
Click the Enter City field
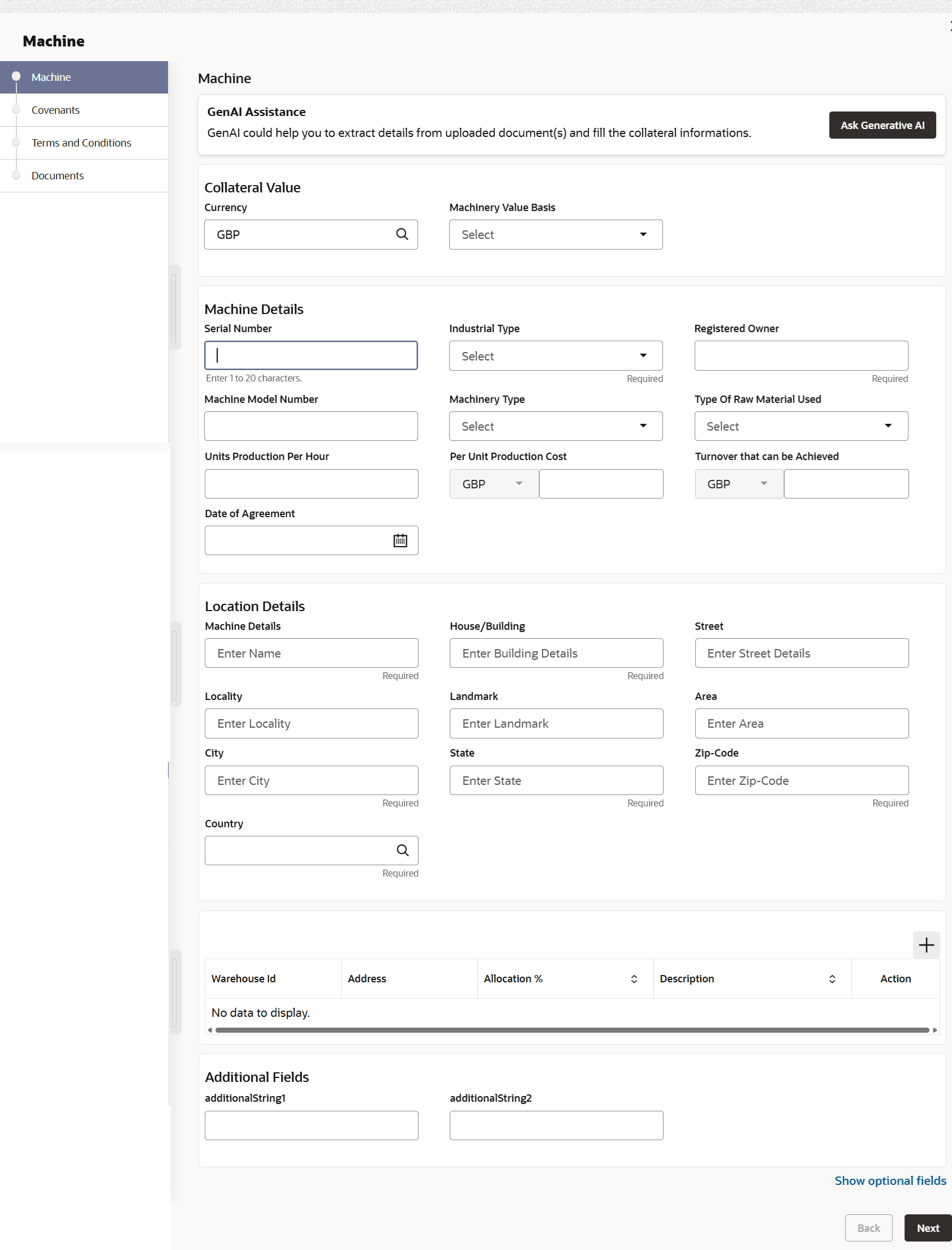pyautogui.click(x=311, y=780)
